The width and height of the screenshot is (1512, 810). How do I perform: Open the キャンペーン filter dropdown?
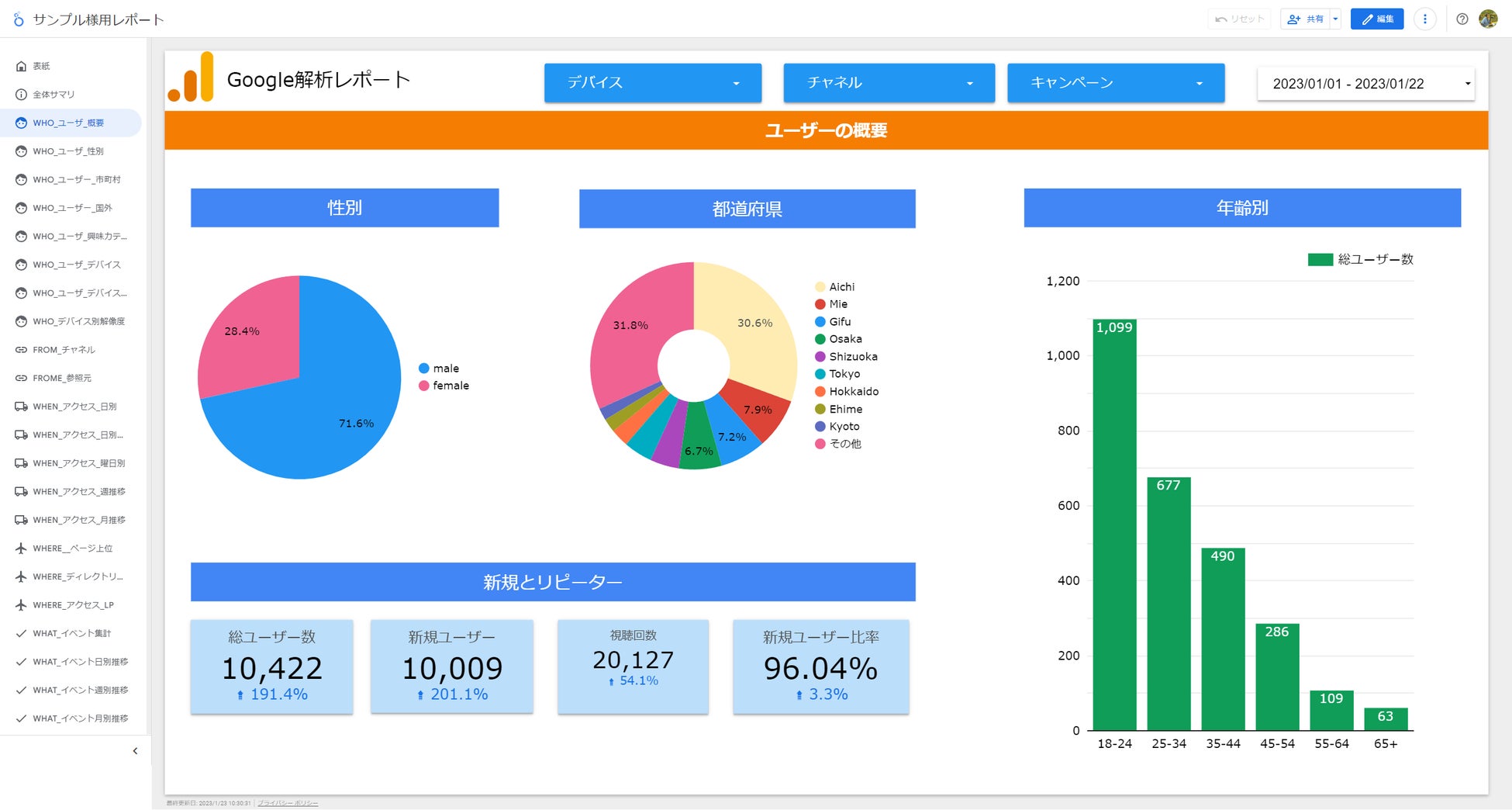pyautogui.click(x=1116, y=83)
